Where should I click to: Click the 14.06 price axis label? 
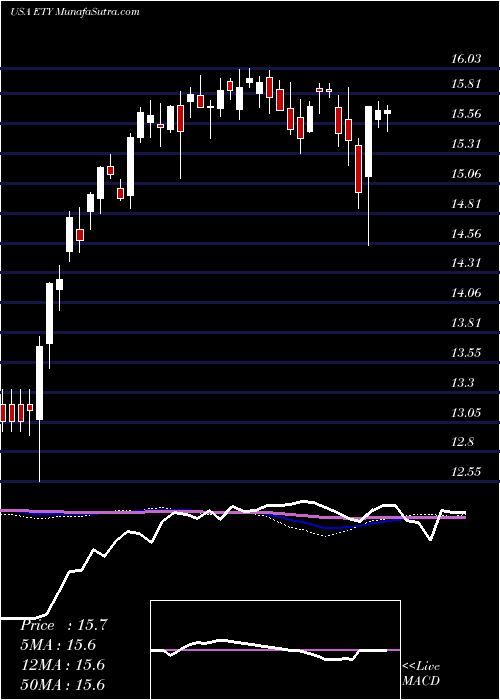coord(467,293)
